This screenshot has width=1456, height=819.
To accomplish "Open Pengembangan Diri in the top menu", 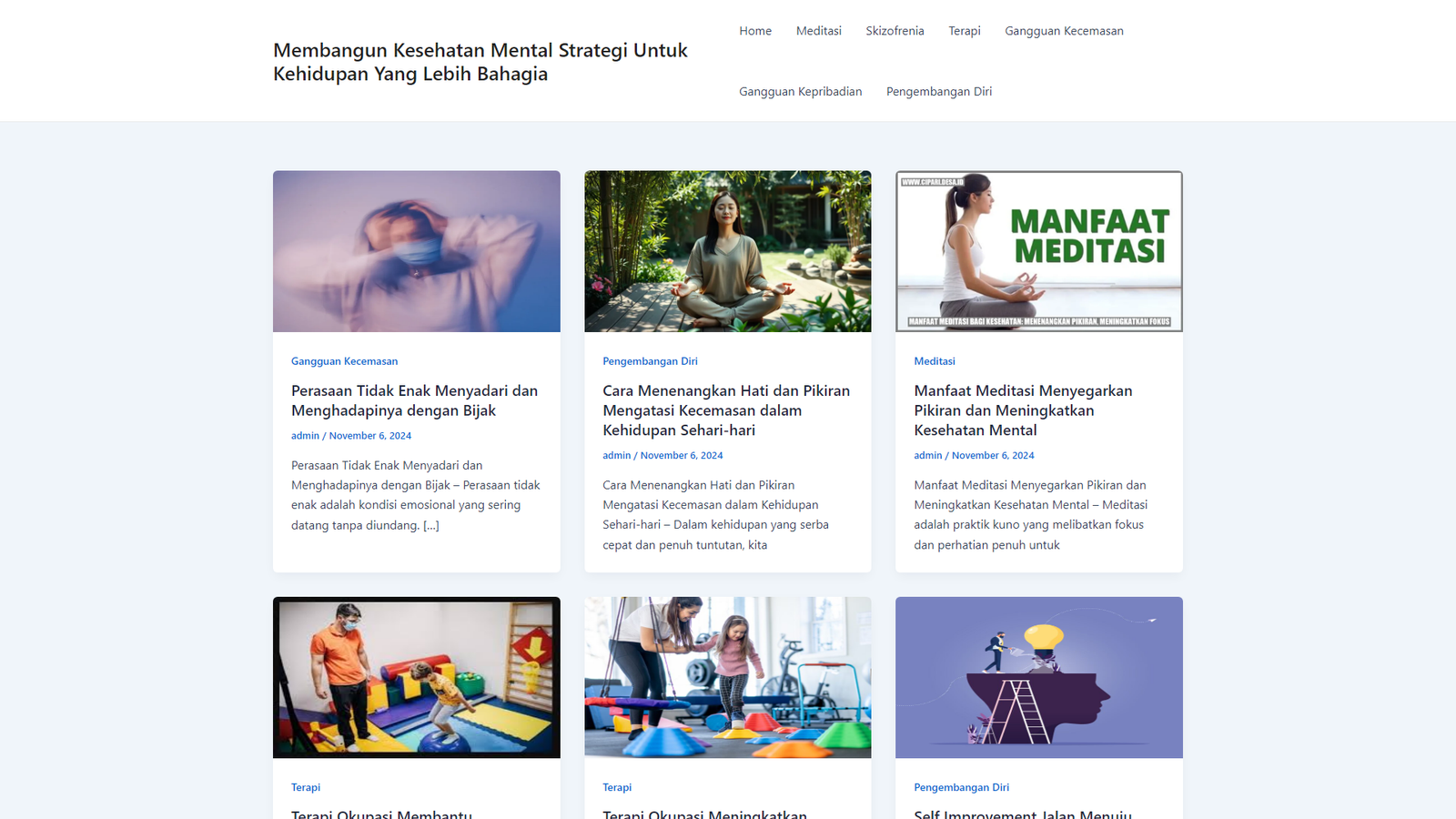I will [939, 92].
